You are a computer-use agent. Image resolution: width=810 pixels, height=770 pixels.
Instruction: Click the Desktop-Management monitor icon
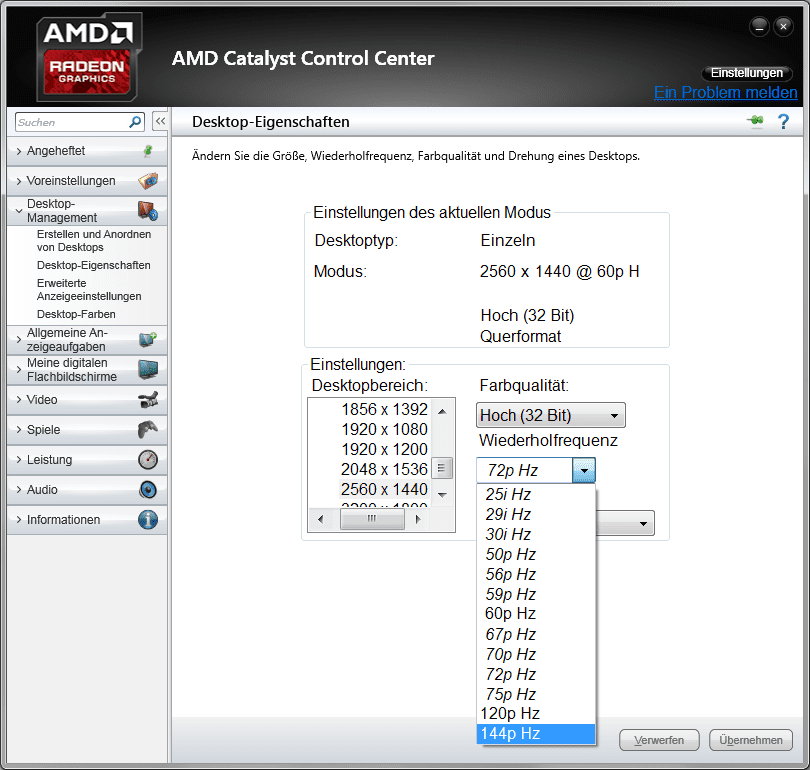point(148,211)
